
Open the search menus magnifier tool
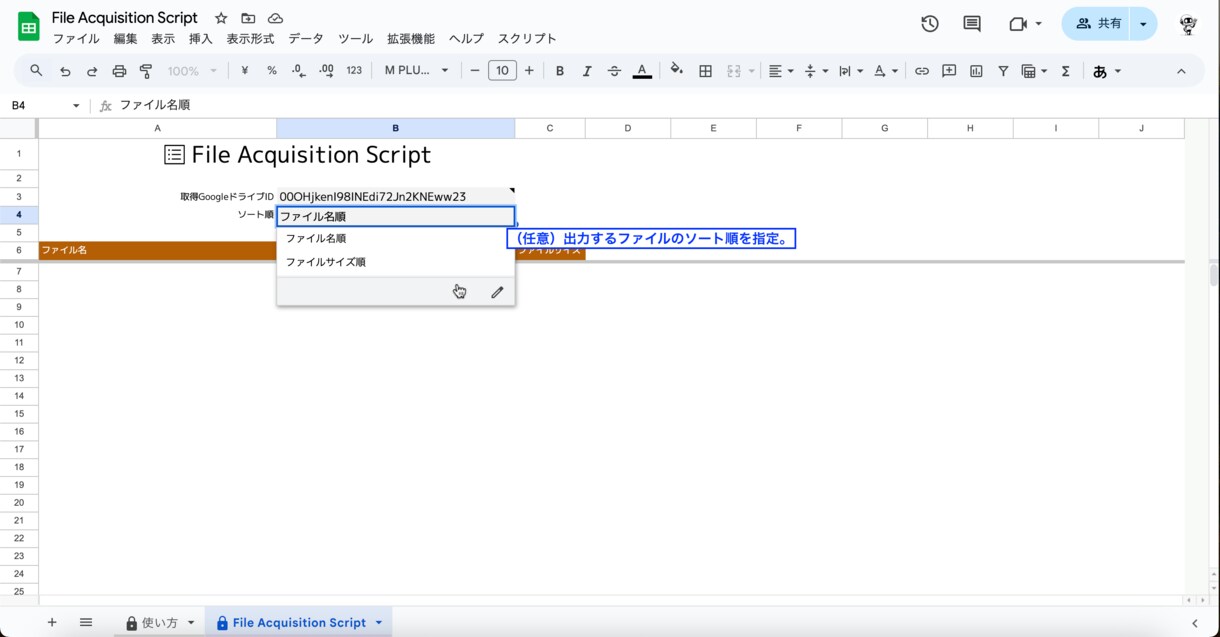click(37, 71)
